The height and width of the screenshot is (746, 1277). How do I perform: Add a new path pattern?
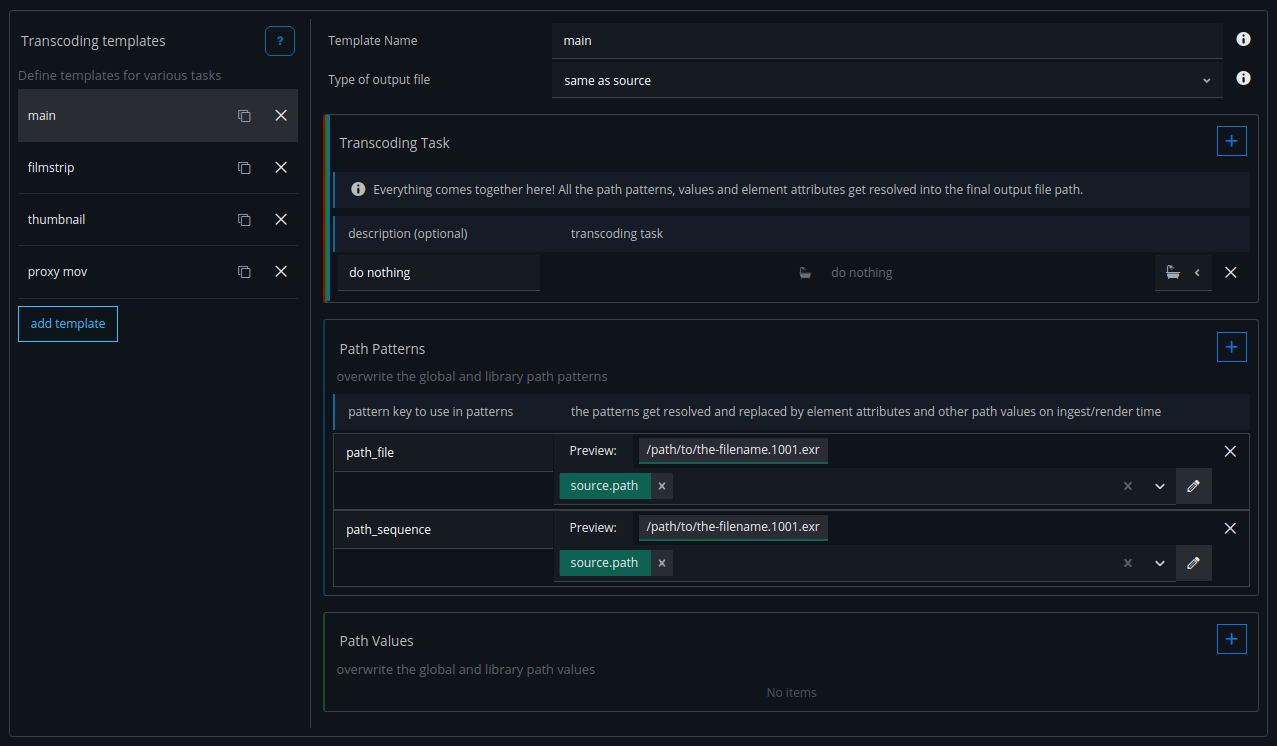[1231, 347]
